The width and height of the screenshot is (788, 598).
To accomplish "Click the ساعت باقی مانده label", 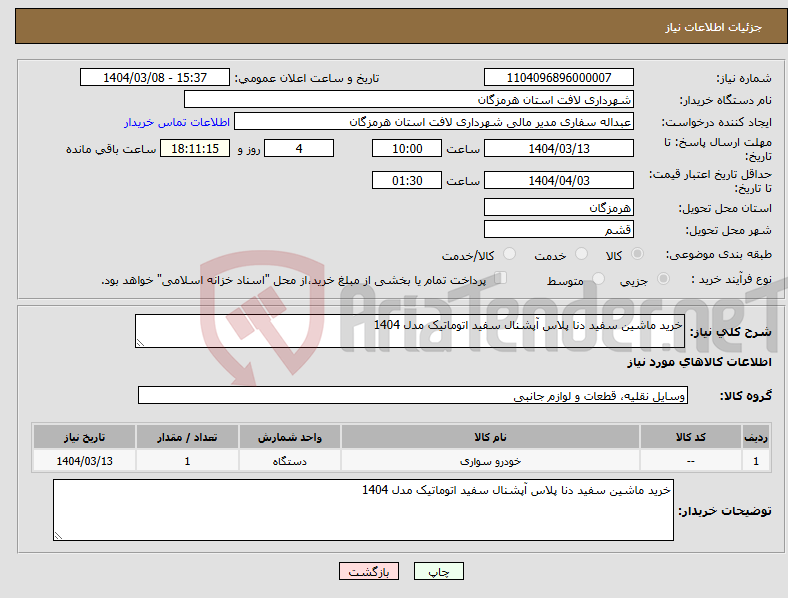I will click(x=111, y=149).
